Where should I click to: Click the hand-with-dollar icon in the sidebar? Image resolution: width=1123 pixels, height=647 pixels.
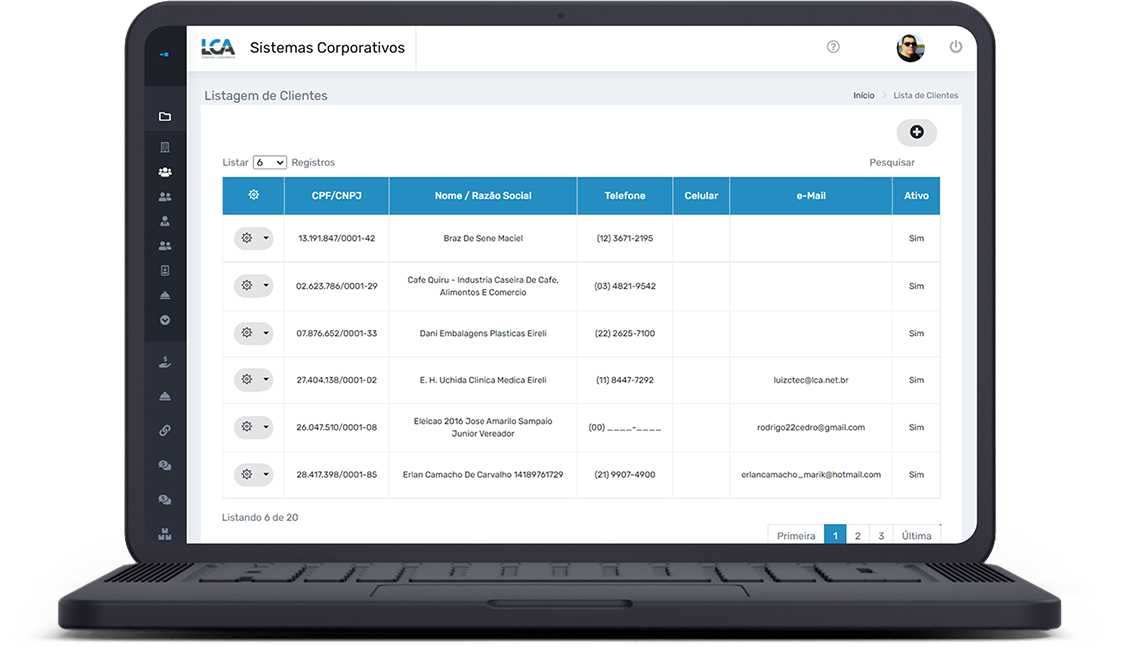(x=165, y=362)
